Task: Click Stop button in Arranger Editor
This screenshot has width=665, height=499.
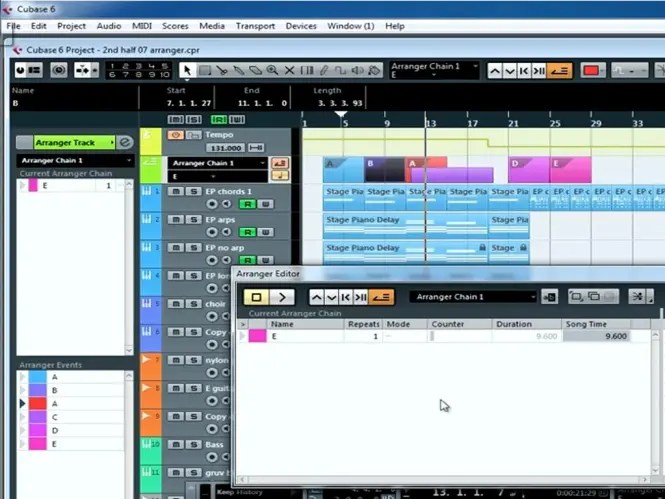Action: pos(256,297)
